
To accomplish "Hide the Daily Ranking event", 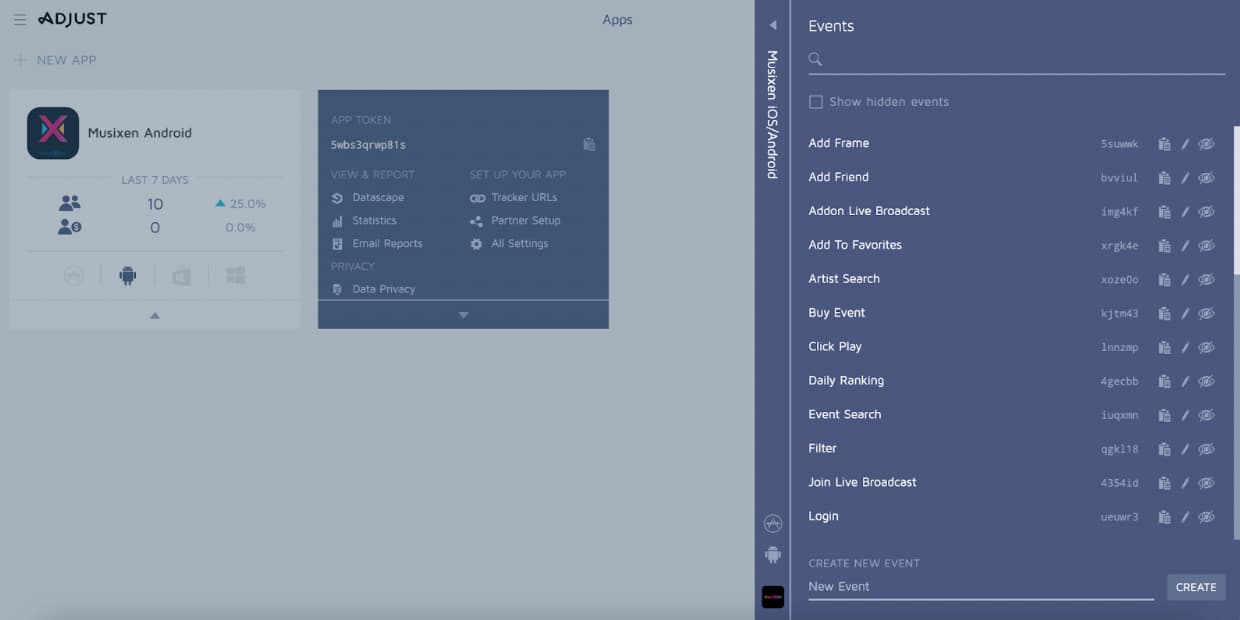I will [1207, 382].
